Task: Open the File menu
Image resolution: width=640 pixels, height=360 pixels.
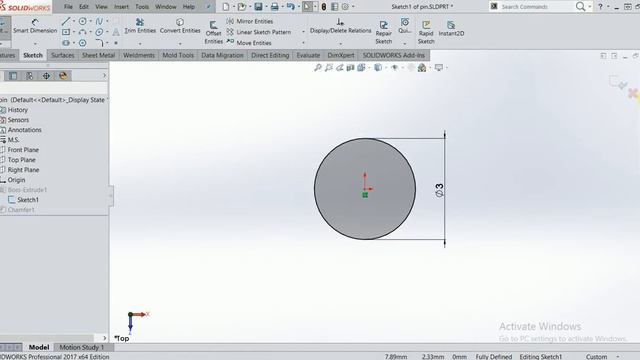Action: coord(68,7)
